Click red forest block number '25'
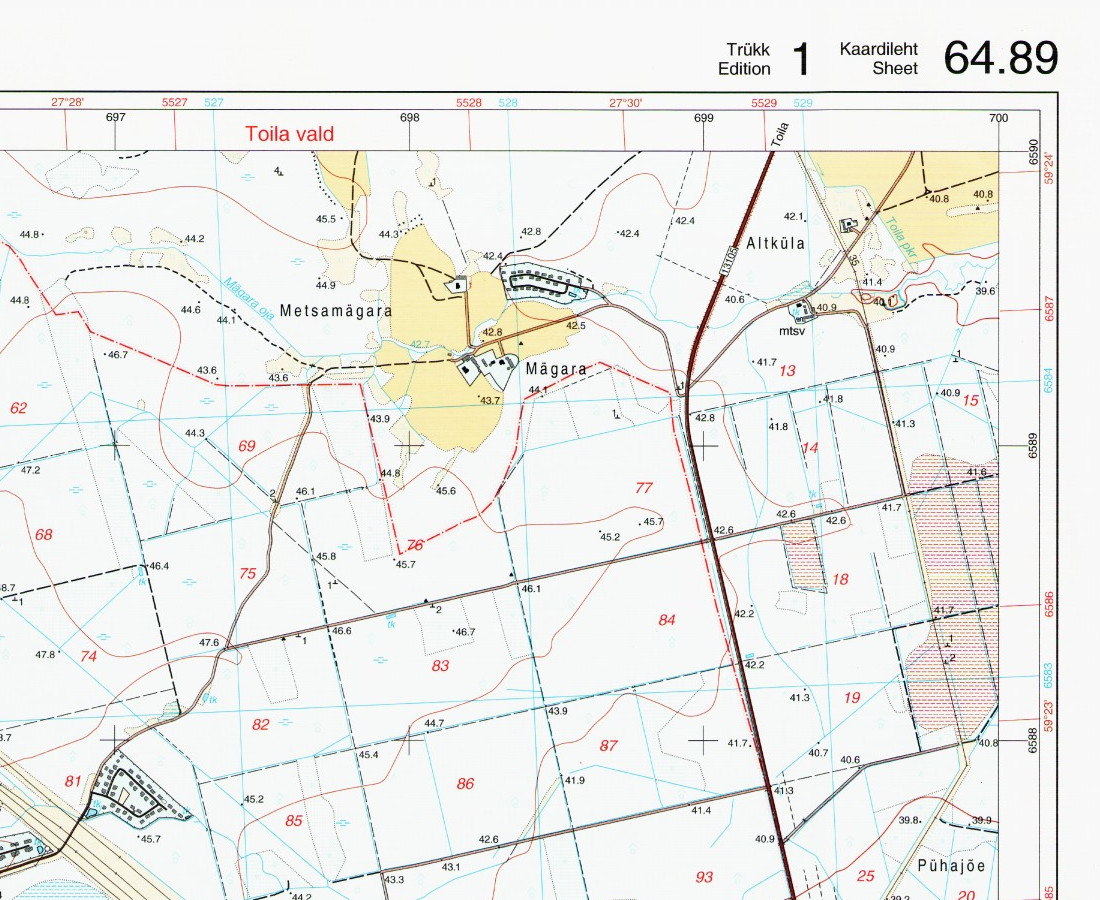The width and height of the screenshot is (1100, 900). pyautogui.click(x=866, y=875)
